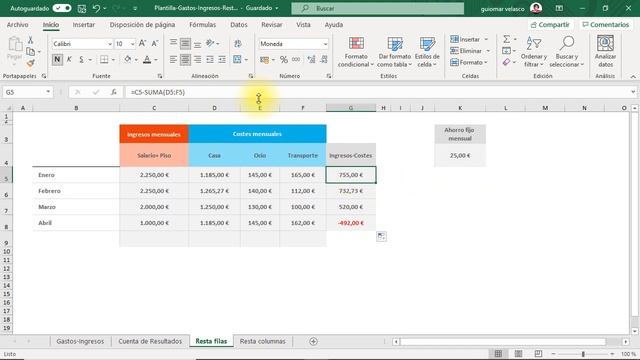Open the Calibri font name dropdown
The width and height of the screenshot is (640, 360).
pos(110,44)
